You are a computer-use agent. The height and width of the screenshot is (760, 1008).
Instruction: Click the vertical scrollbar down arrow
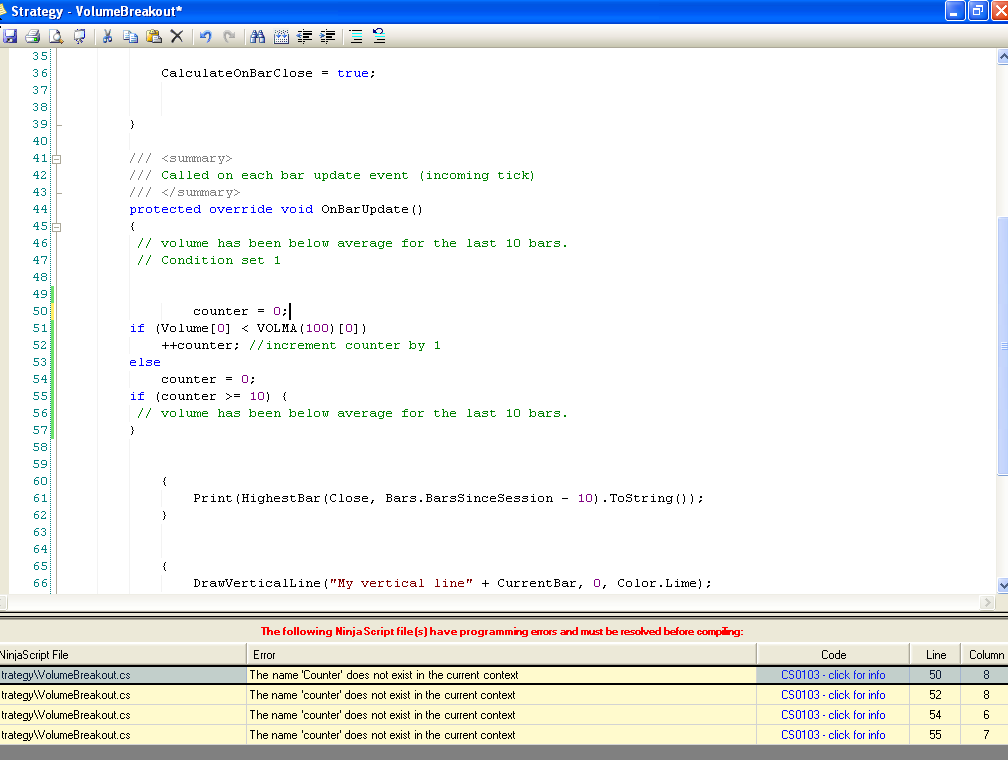(x=1002, y=585)
